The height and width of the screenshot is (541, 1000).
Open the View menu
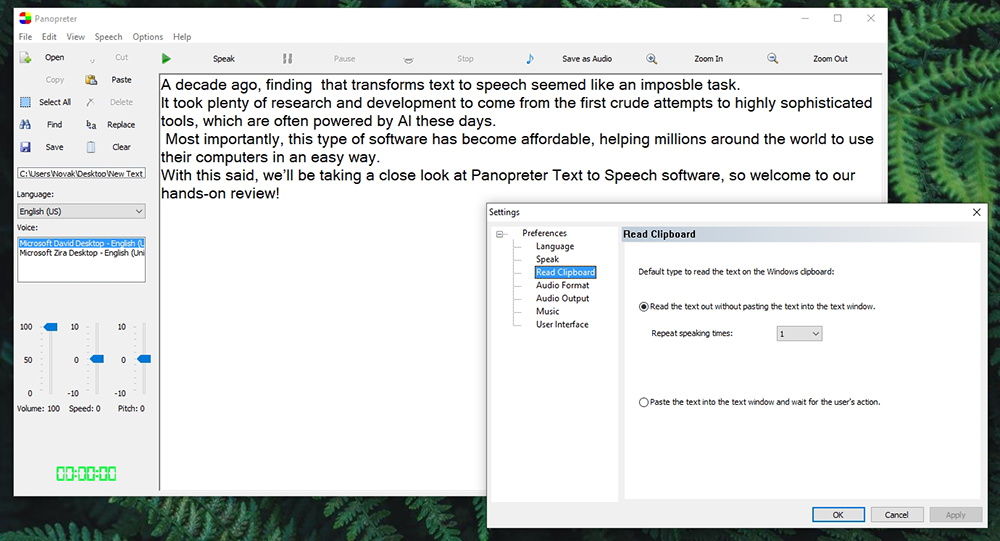pos(75,37)
